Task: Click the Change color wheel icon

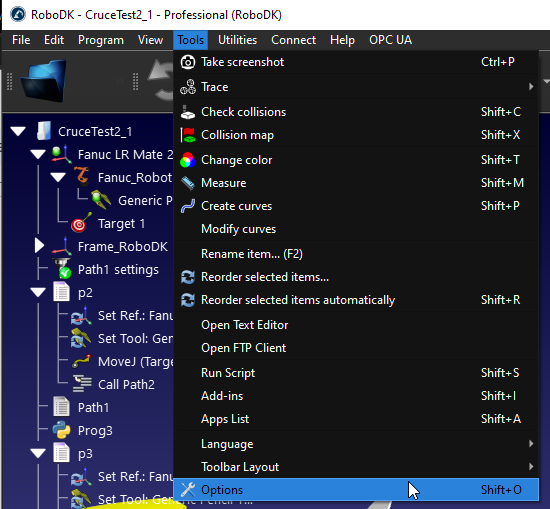Action: (188, 160)
